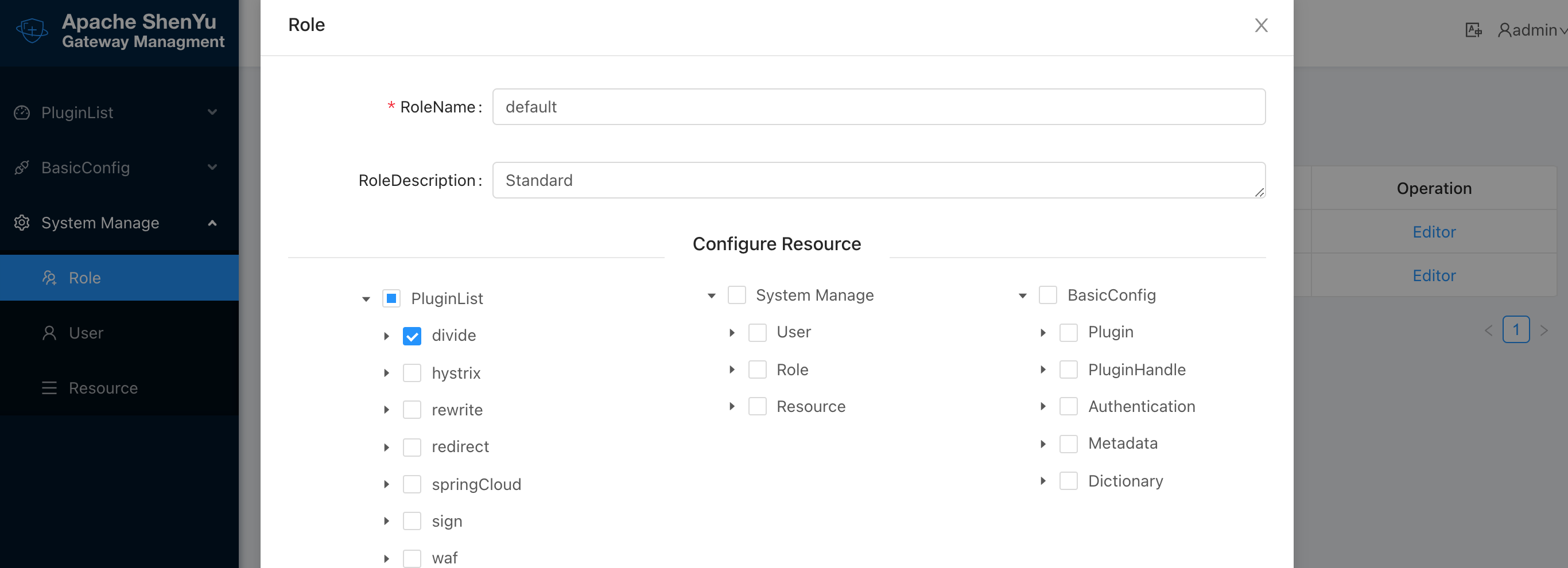Click the System Manage gear icon
The image size is (1568, 568).
pyautogui.click(x=22, y=223)
